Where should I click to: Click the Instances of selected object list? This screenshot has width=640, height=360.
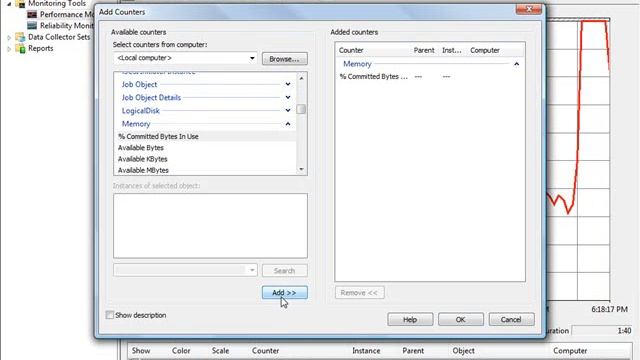point(210,226)
